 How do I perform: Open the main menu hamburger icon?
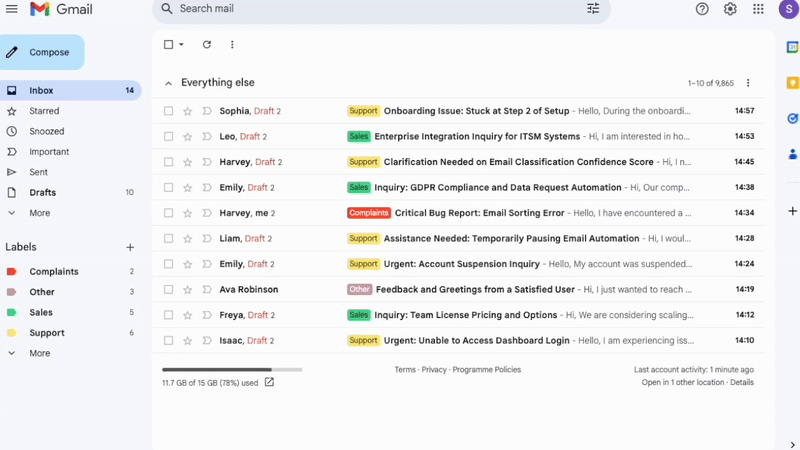pyautogui.click(x=11, y=9)
